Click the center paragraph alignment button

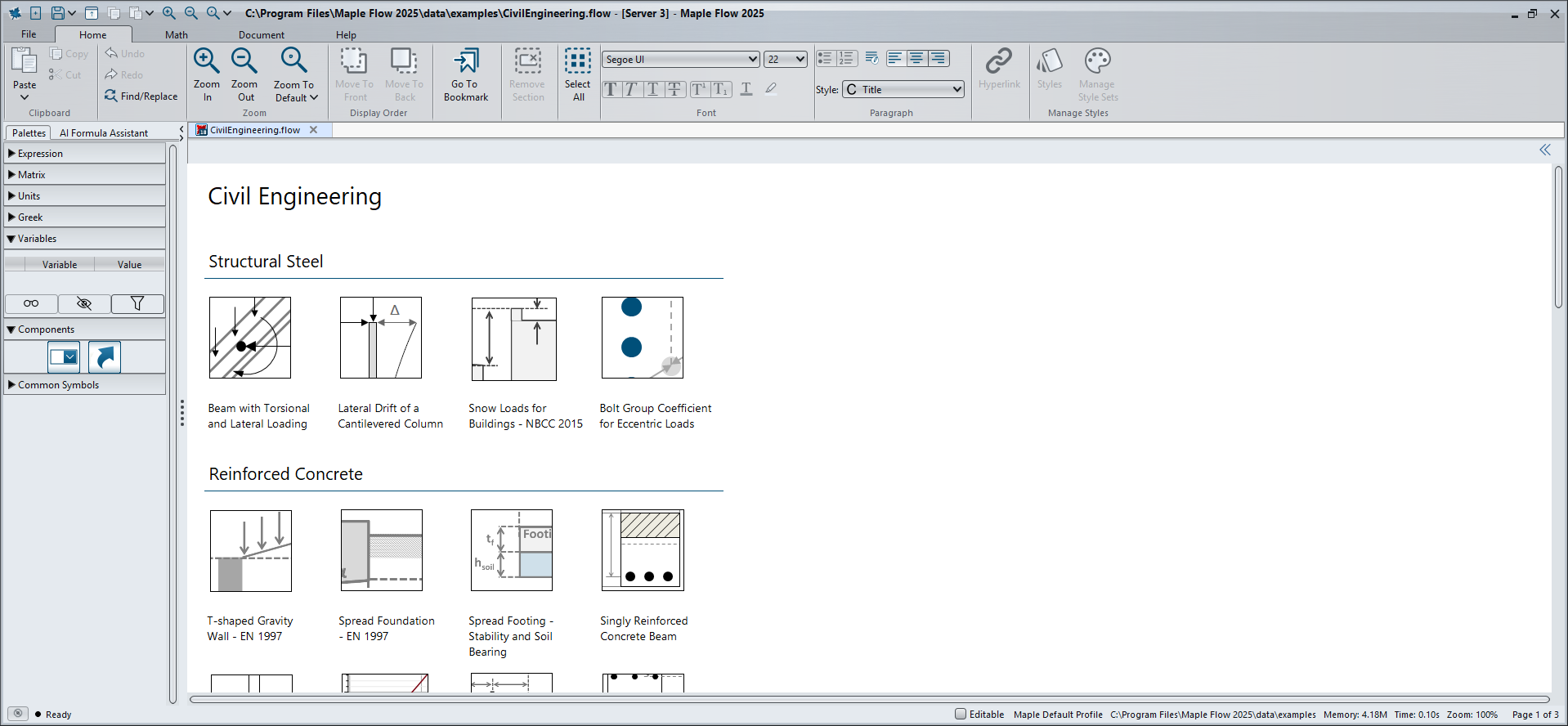pyautogui.click(x=916, y=59)
